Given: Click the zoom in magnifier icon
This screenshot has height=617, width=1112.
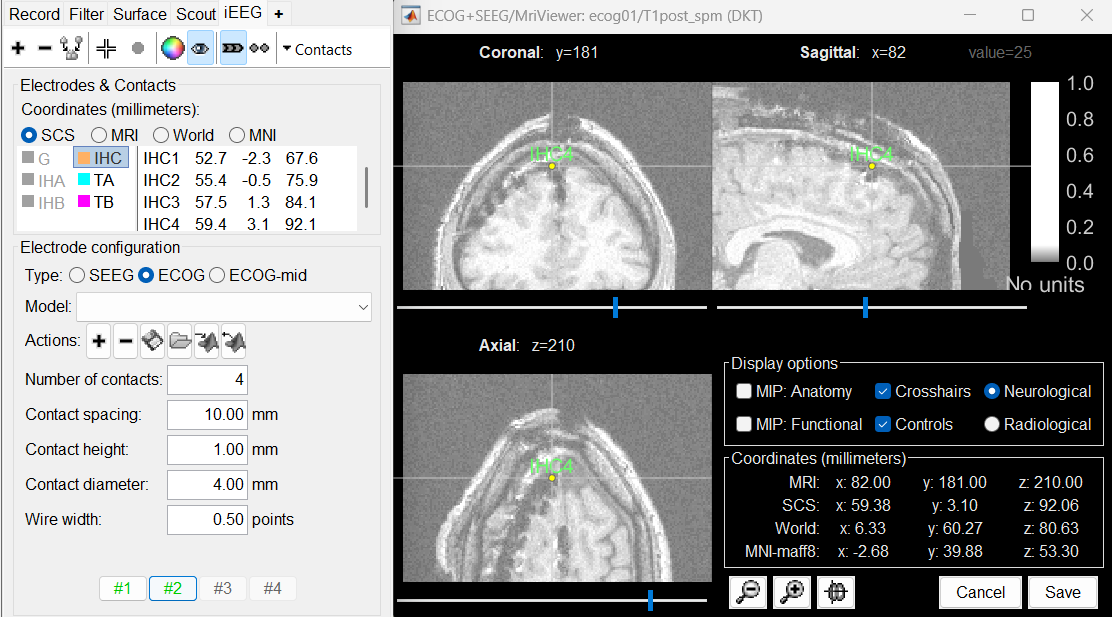Looking at the screenshot, I should [792, 592].
